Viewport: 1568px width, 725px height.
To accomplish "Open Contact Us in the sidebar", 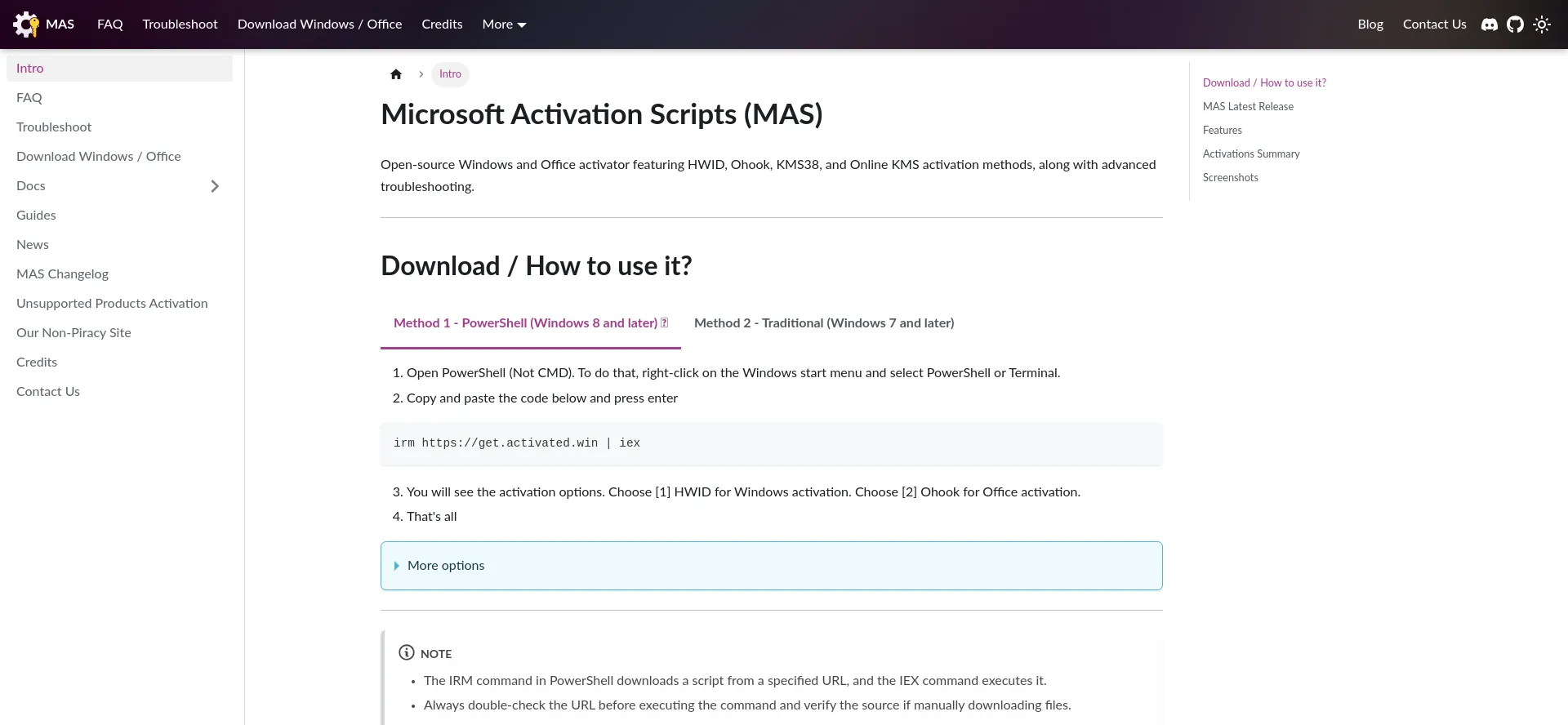I will point(119,392).
